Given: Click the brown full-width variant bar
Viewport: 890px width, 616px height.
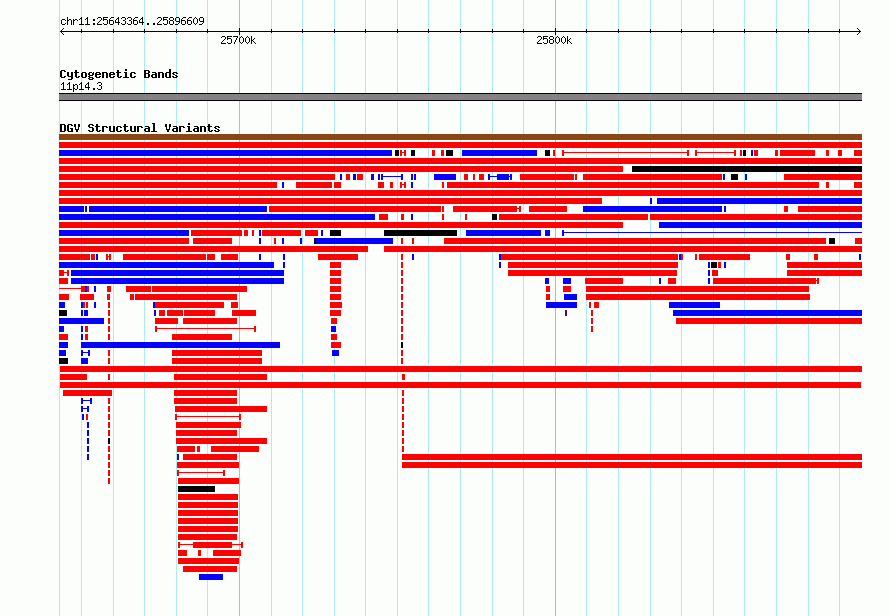Looking at the screenshot, I should 460,137.
